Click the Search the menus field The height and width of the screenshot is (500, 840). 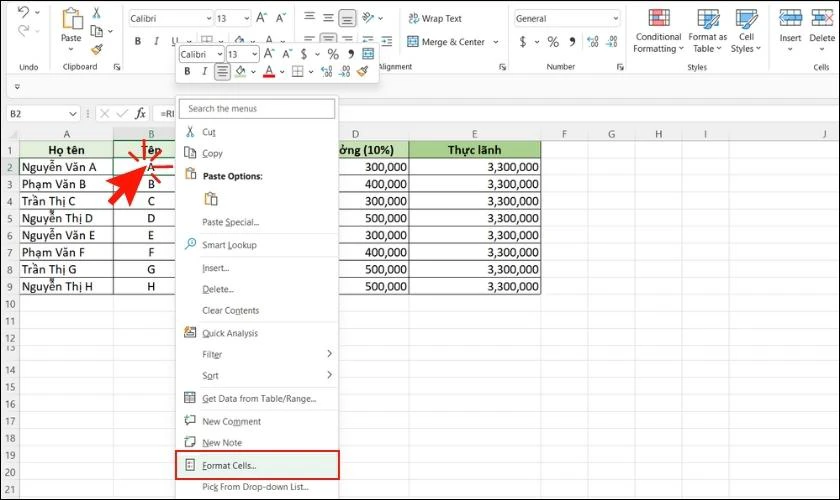tap(257, 108)
